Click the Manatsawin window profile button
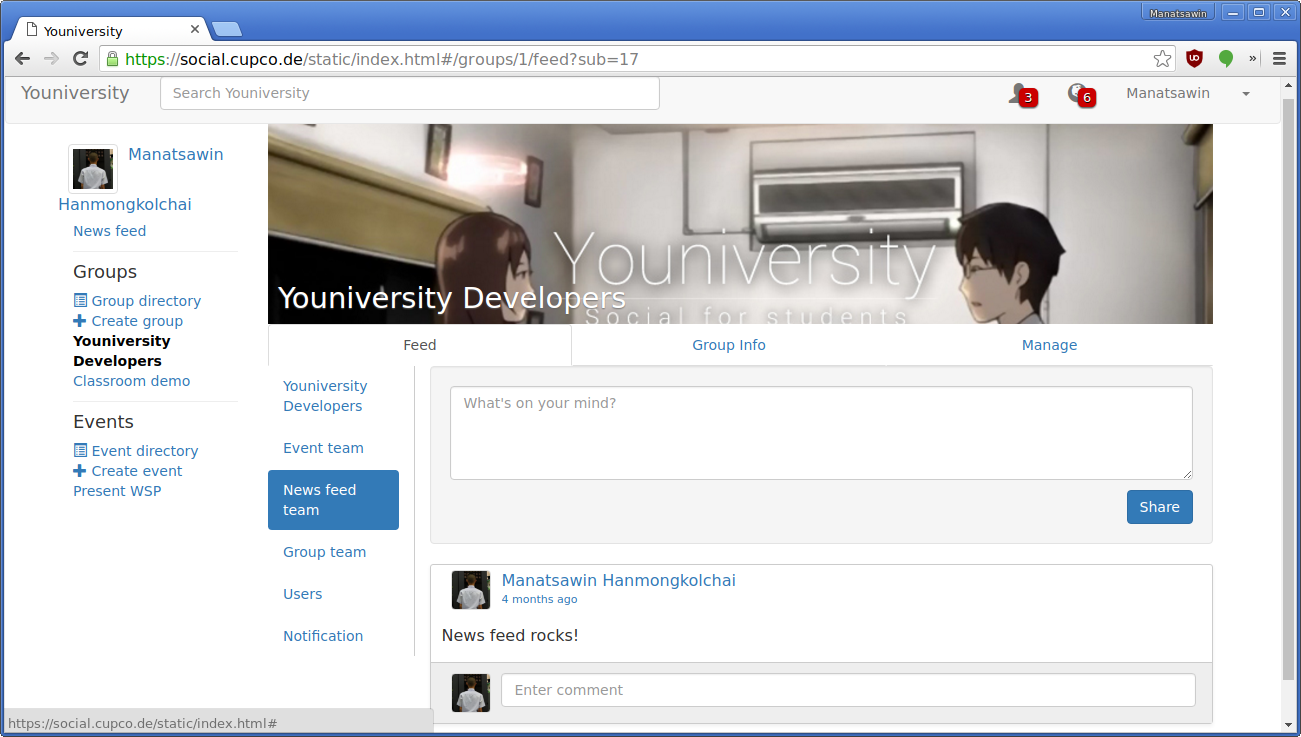Viewport: 1301px width, 737px height. [x=1178, y=13]
